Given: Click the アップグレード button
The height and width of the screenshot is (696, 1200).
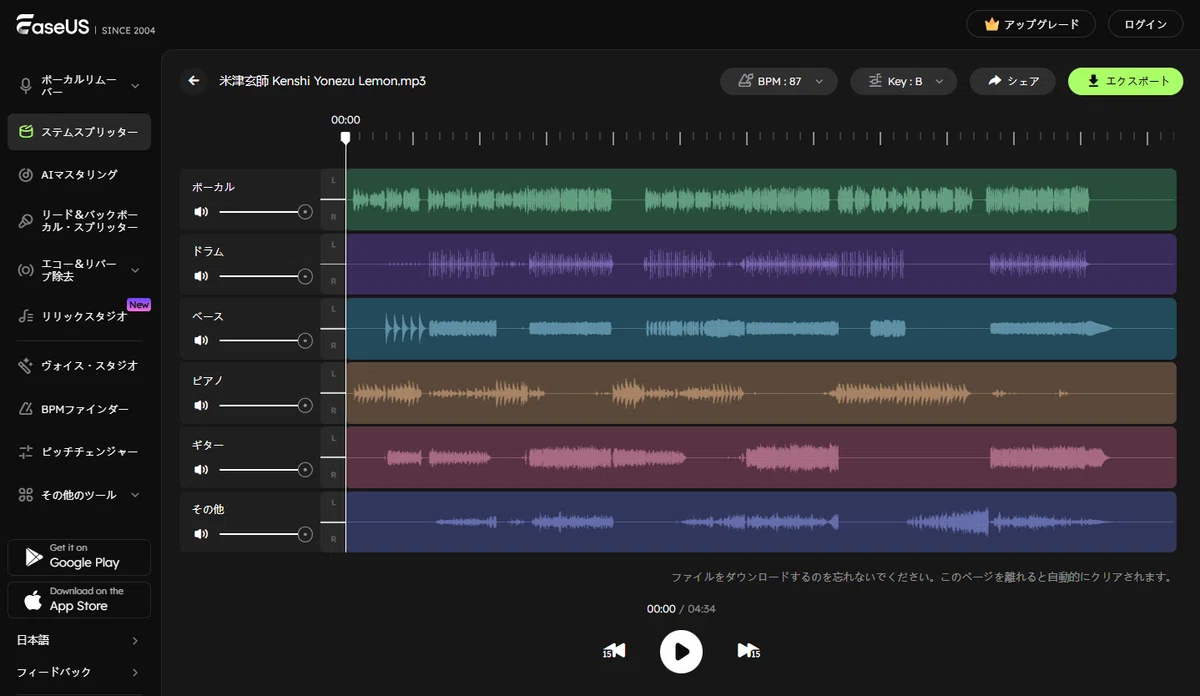Looking at the screenshot, I should coord(1030,24).
